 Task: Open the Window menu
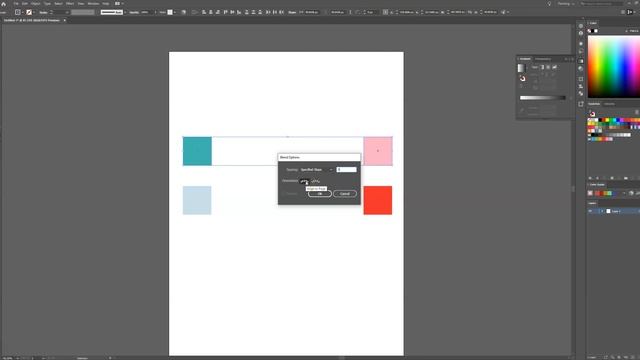pos(93,4)
